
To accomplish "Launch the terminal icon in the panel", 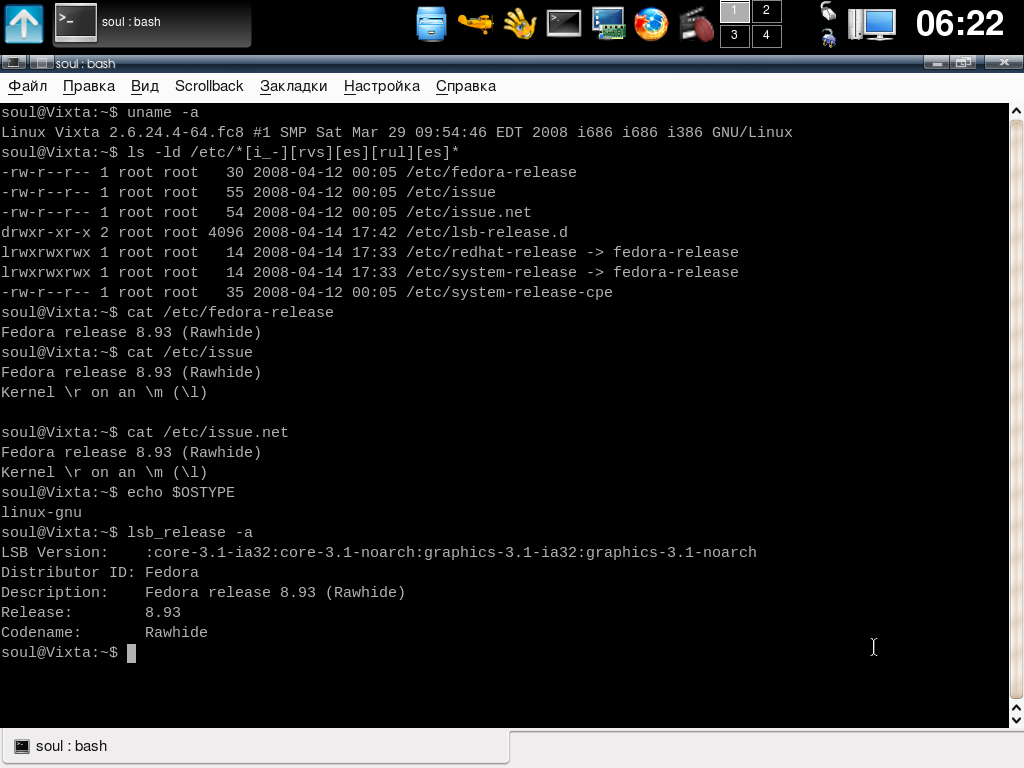I will pyautogui.click(x=564, y=24).
